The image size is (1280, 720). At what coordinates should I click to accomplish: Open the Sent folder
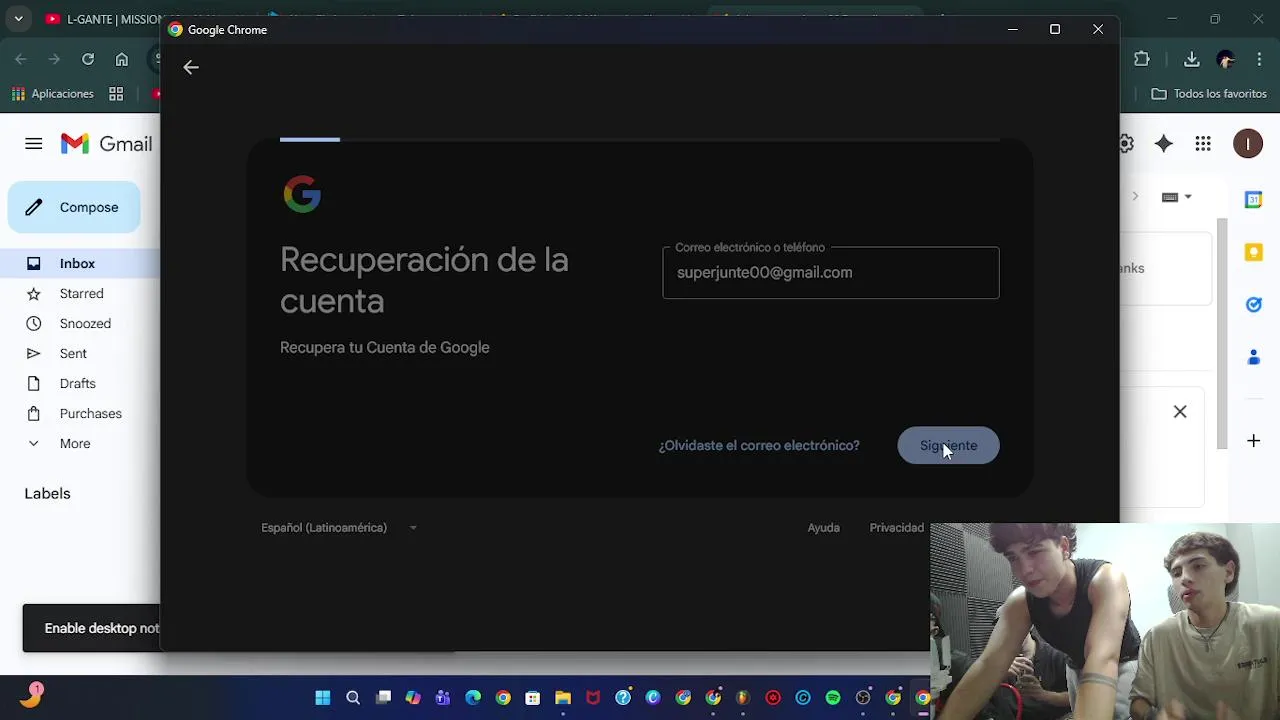73,353
